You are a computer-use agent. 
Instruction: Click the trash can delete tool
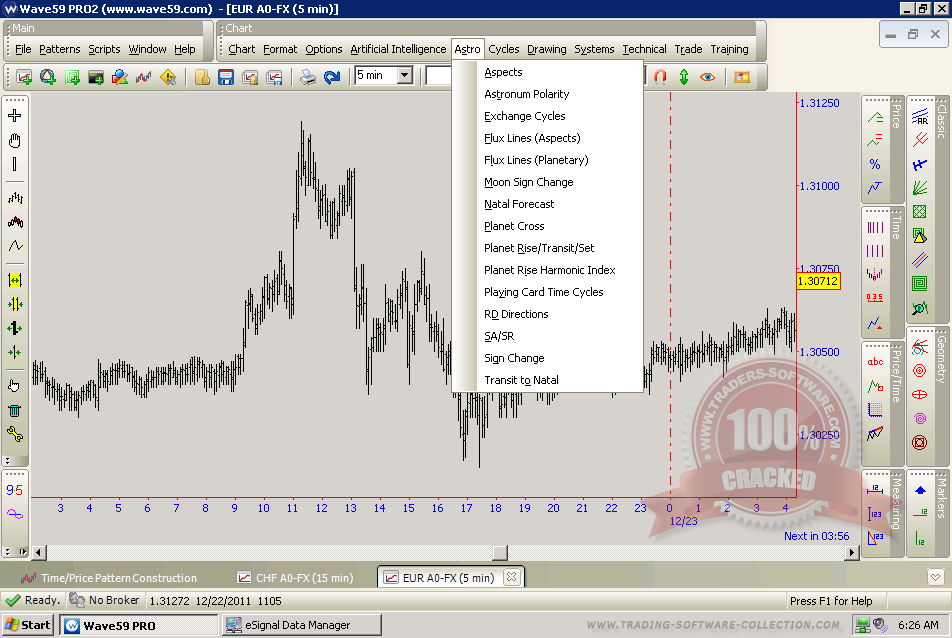click(x=15, y=410)
